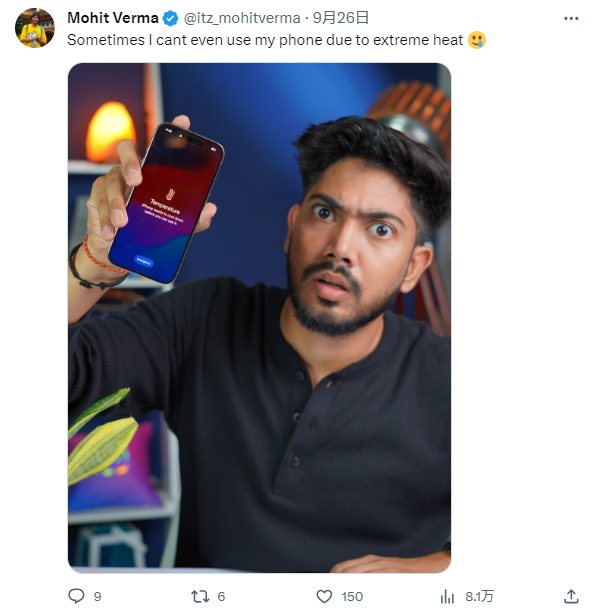Open the three-dot more options menu
This screenshot has width=597, height=610.
click(x=571, y=18)
